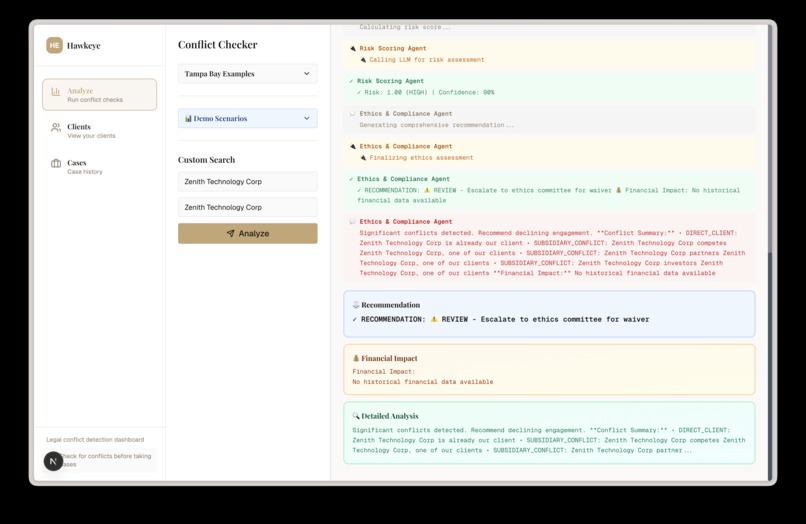Image resolution: width=806 pixels, height=524 pixels.
Task: Expand the Demo Scenarios dropdown
Action: point(248,118)
